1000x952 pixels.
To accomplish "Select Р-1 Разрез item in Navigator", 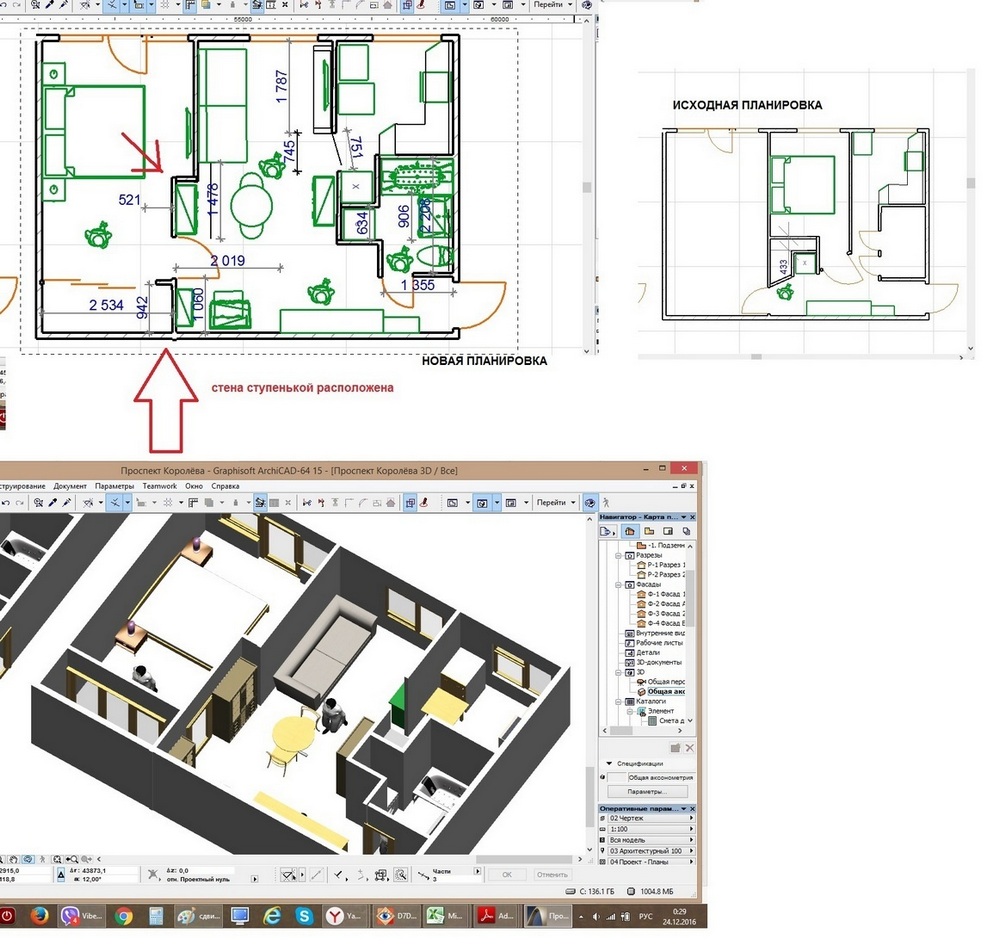I will click(661, 565).
